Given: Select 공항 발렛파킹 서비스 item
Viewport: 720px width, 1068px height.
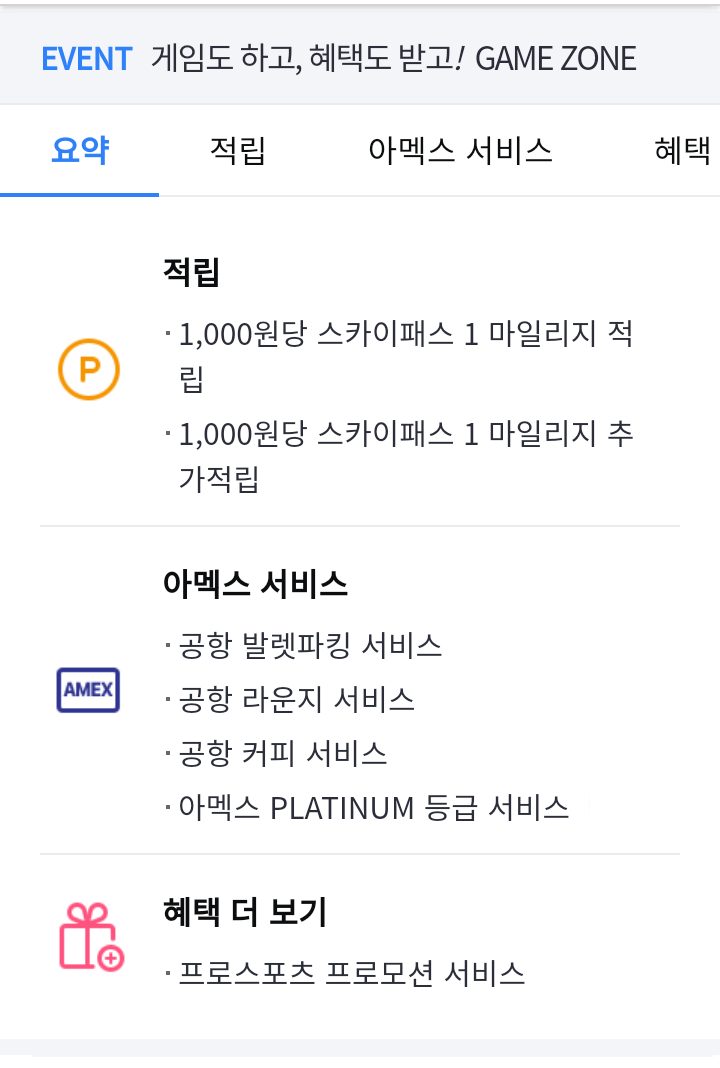Looking at the screenshot, I should (x=304, y=645).
